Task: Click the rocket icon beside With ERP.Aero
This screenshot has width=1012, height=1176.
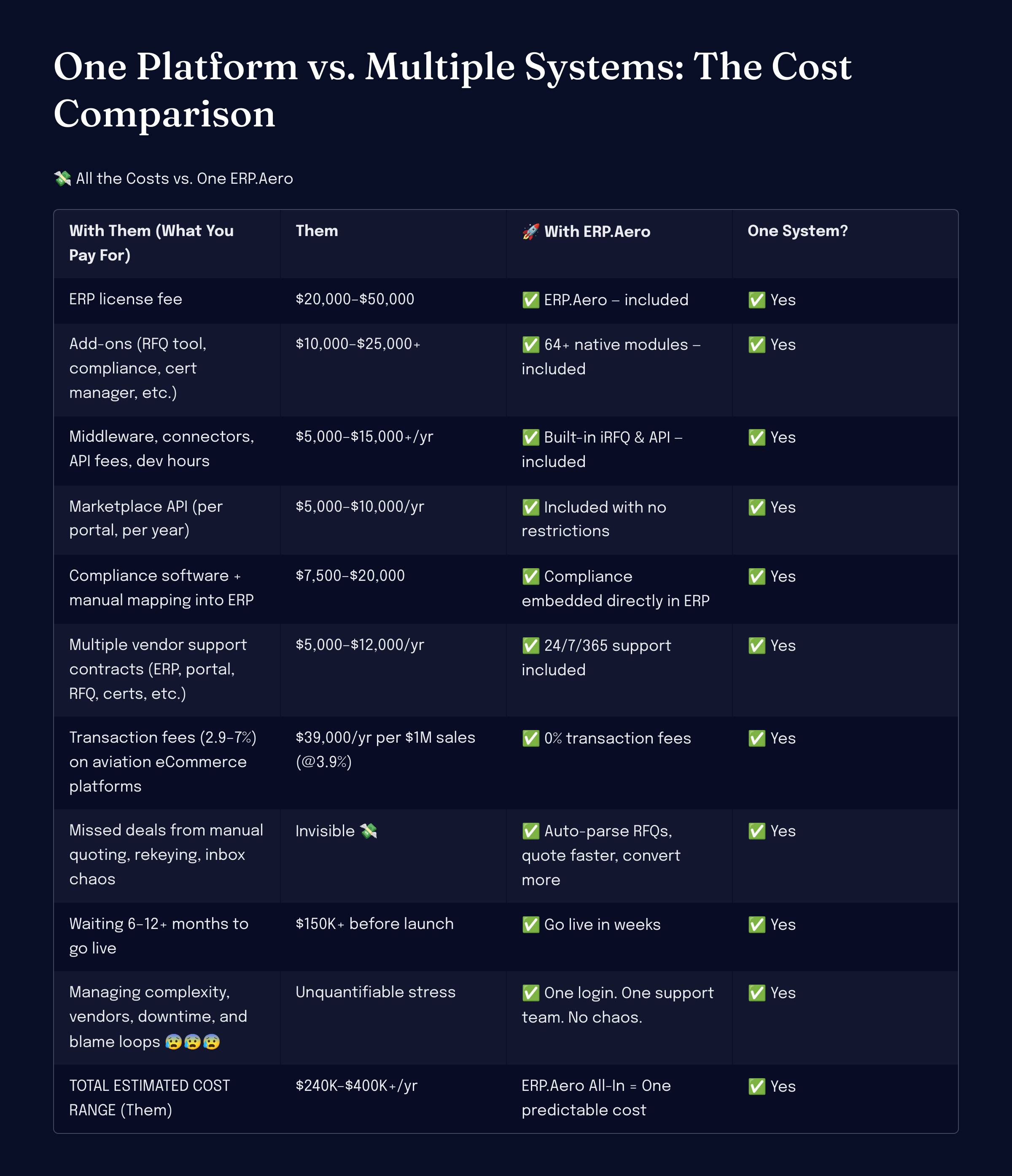Action: click(530, 231)
